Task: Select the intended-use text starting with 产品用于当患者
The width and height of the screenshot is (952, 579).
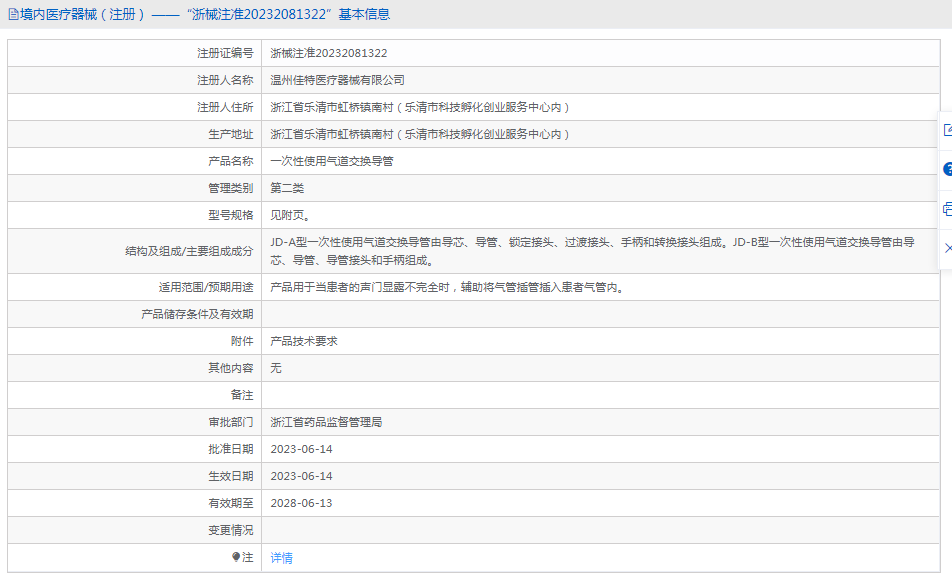Action: click(x=448, y=287)
